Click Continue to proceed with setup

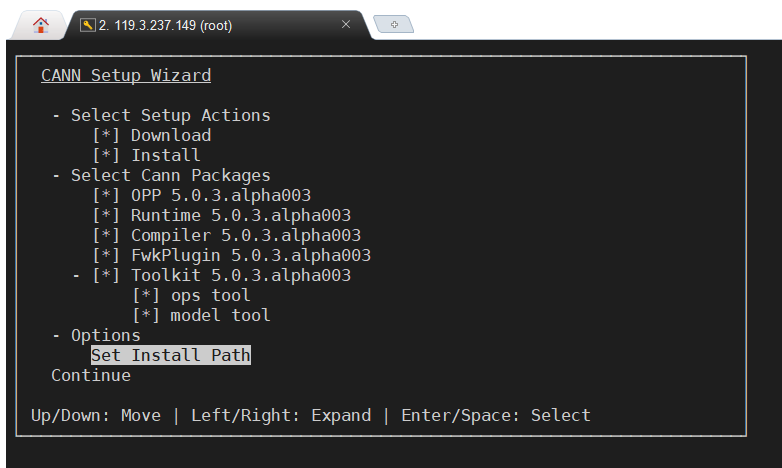click(x=91, y=375)
